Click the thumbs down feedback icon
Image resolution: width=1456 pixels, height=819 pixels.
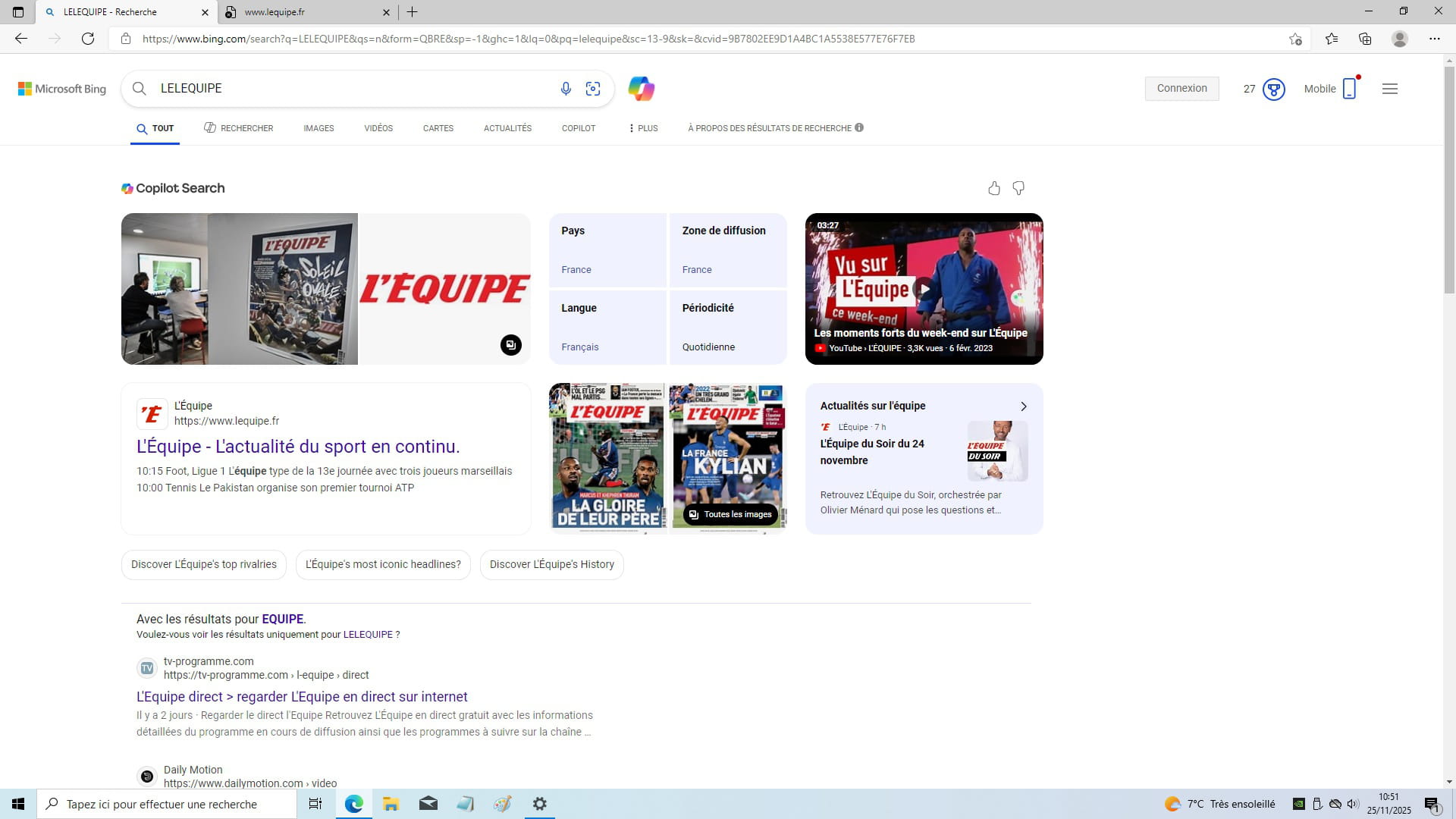1018,188
